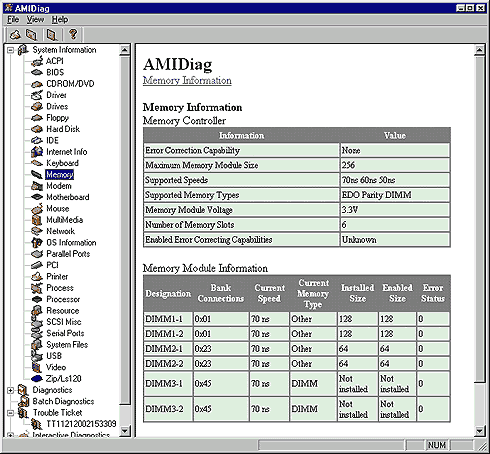
Task: Click the second toolbar icon
Action: 32,34
